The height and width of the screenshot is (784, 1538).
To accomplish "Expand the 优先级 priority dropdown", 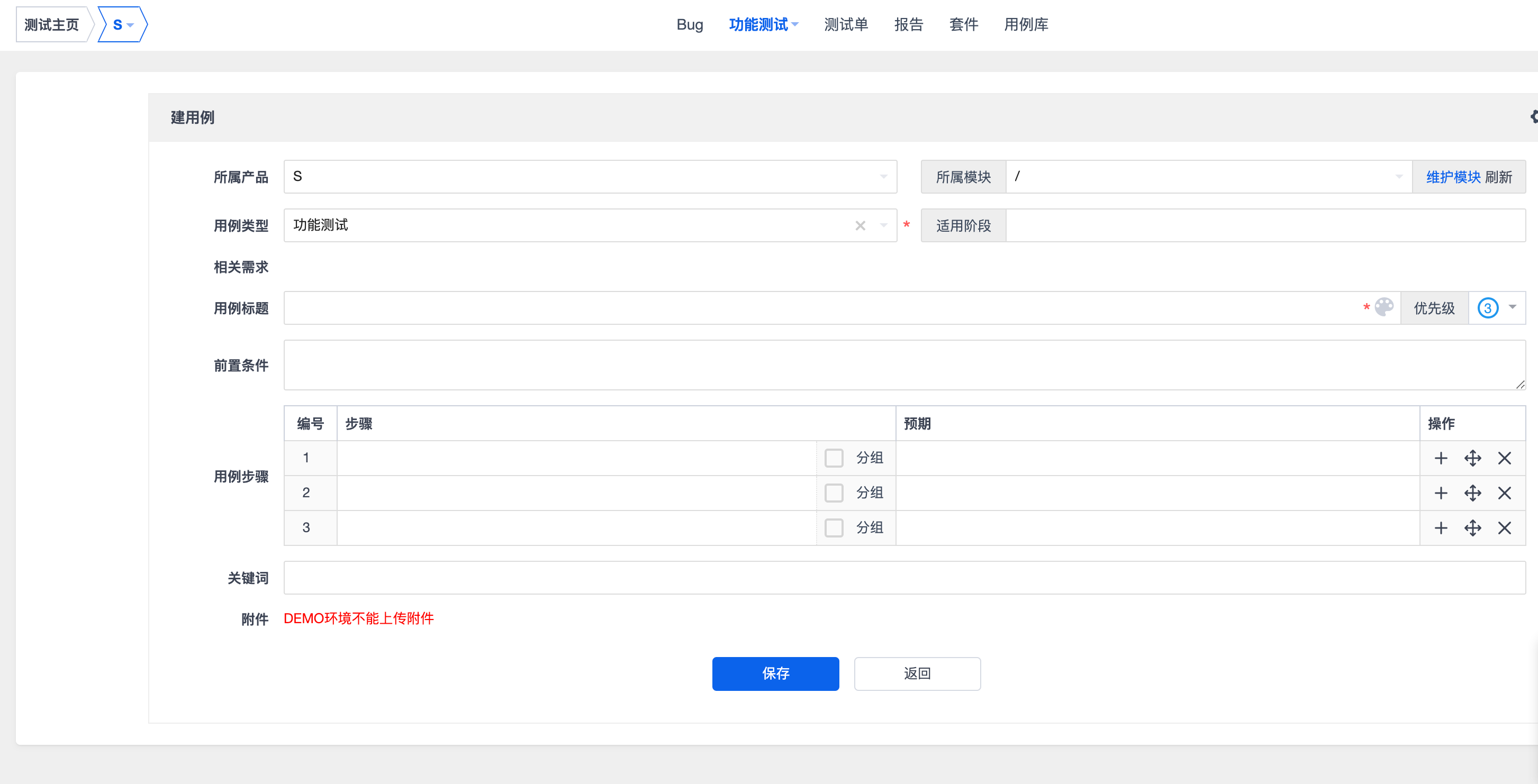I will coord(1496,308).
